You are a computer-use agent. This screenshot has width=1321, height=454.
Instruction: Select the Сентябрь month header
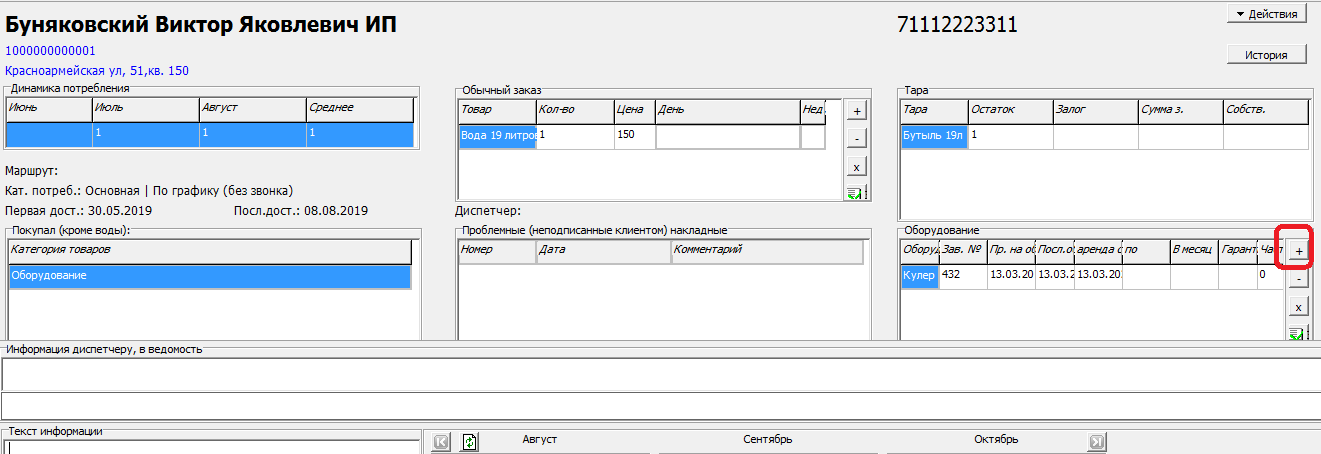tap(768, 440)
